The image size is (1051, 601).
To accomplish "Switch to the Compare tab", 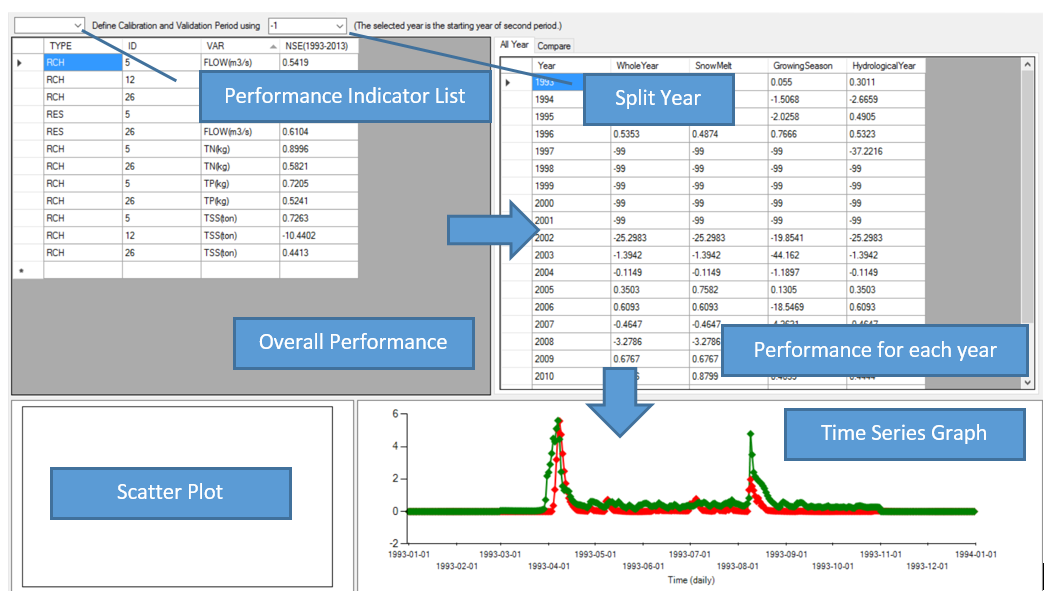I will (x=554, y=46).
